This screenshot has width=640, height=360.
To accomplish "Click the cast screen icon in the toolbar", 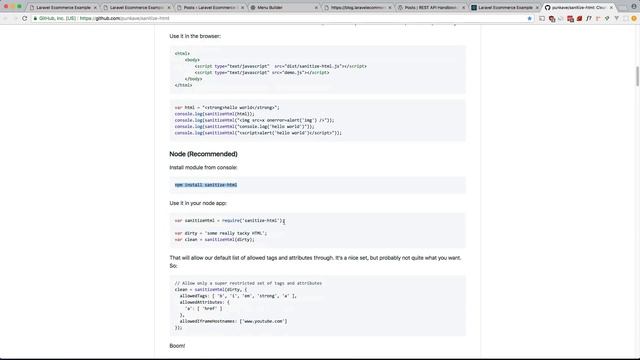I will tap(542, 18).
